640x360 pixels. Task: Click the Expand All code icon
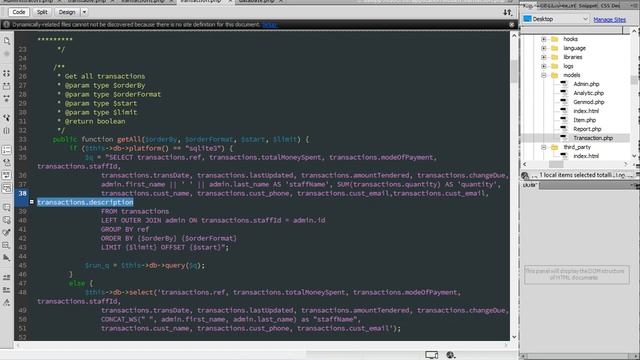click(x=7, y=98)
